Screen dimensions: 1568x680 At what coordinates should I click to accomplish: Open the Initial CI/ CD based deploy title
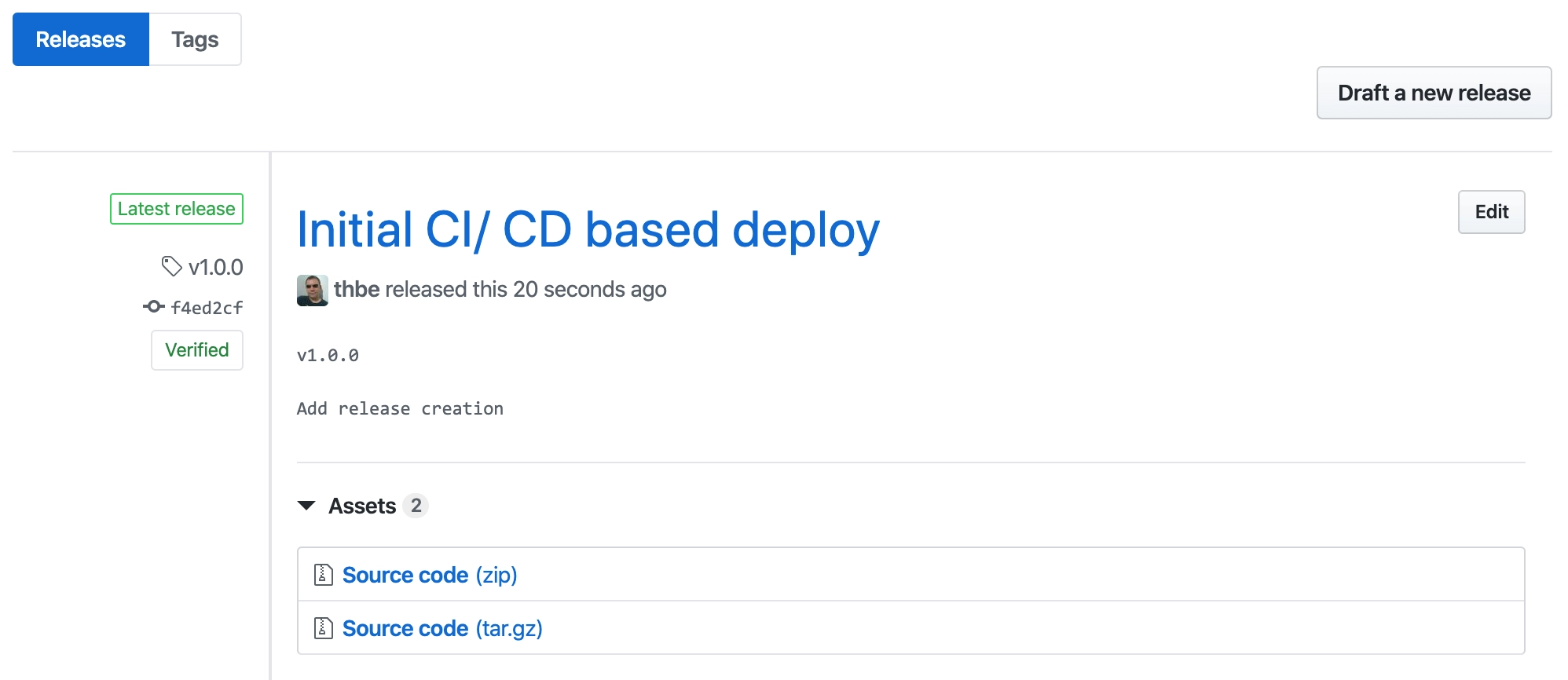click(588, 230)
